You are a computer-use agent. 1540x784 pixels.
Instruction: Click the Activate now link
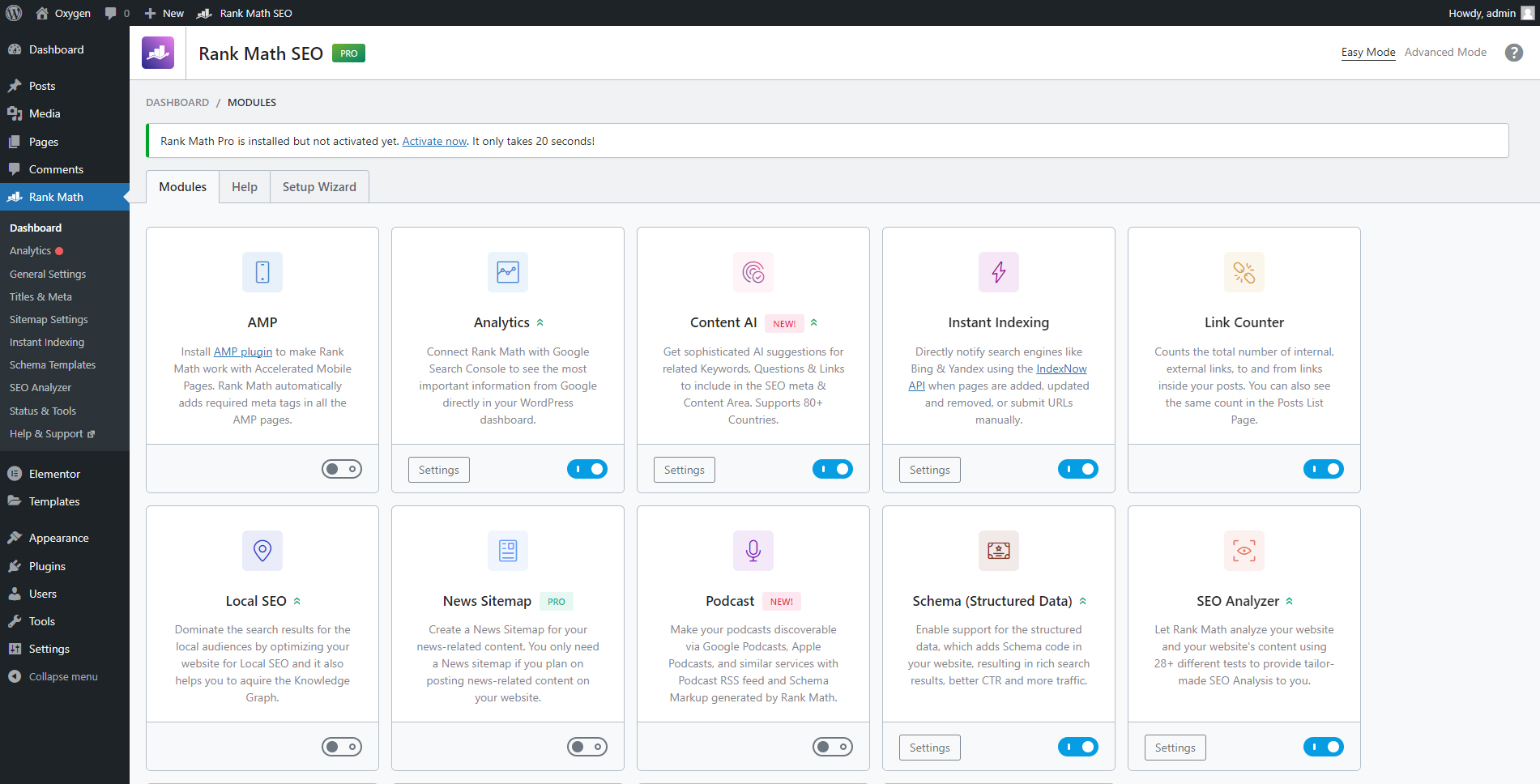[x=434, y=141]
